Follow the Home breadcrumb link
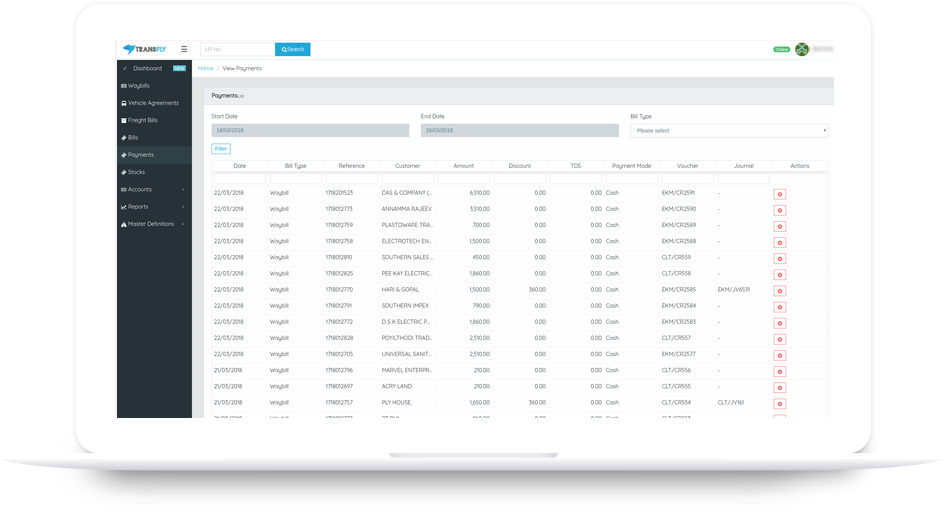The width and height of the screenshot is (945, 513). point(205,68)
